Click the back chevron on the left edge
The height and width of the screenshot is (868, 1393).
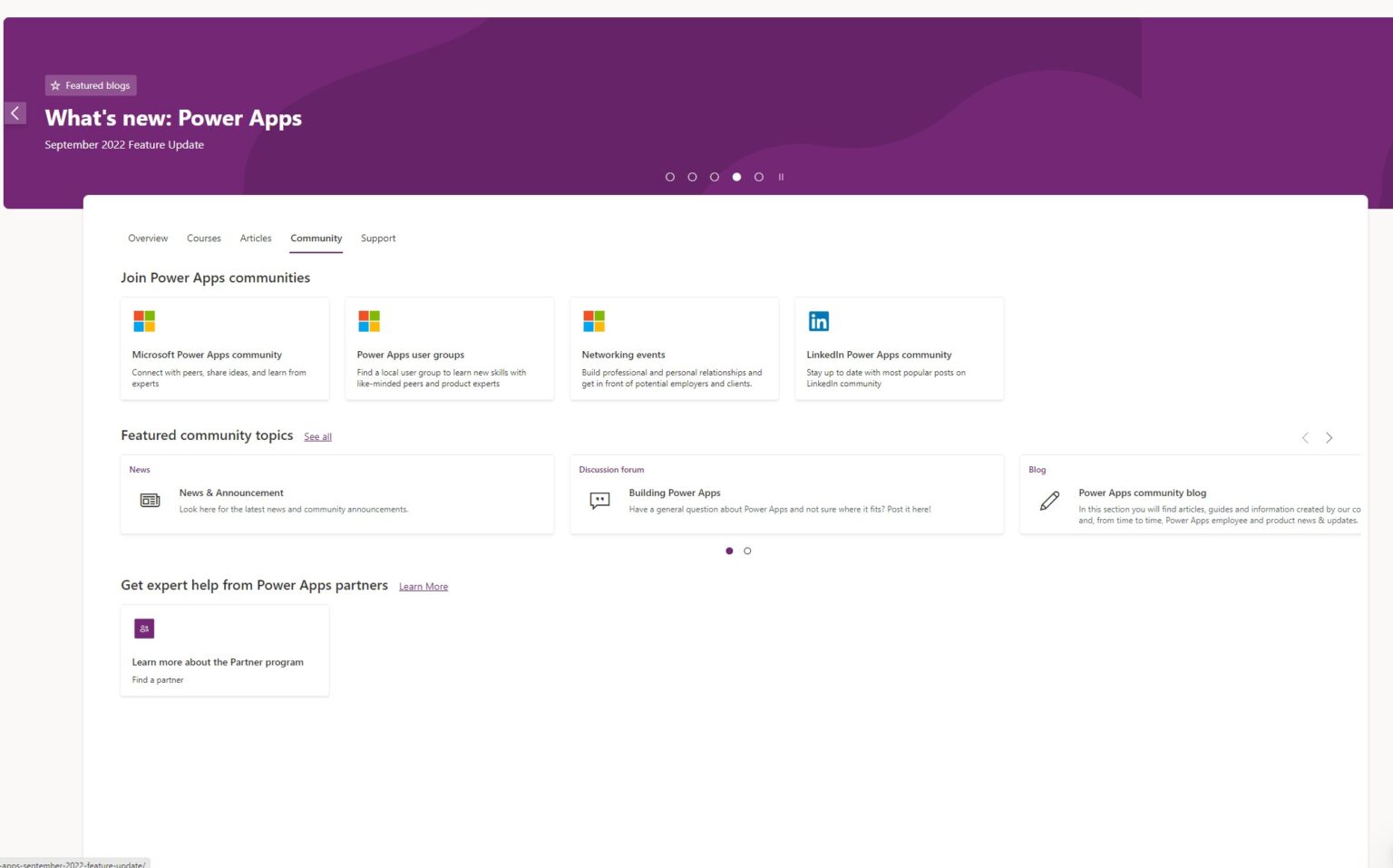tap(15, 112)
